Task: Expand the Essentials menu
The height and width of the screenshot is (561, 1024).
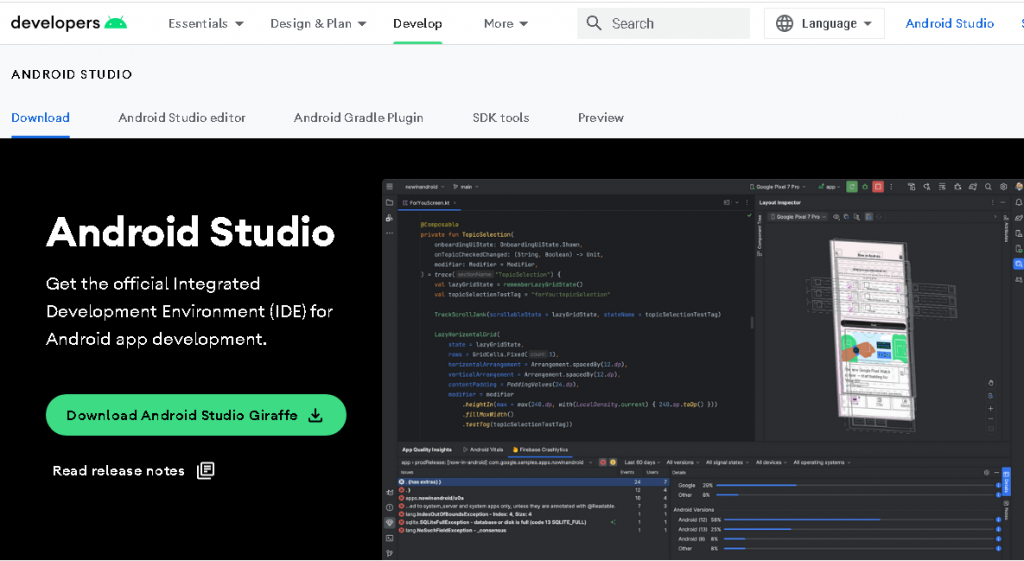Action: click(x=206, y=24)
